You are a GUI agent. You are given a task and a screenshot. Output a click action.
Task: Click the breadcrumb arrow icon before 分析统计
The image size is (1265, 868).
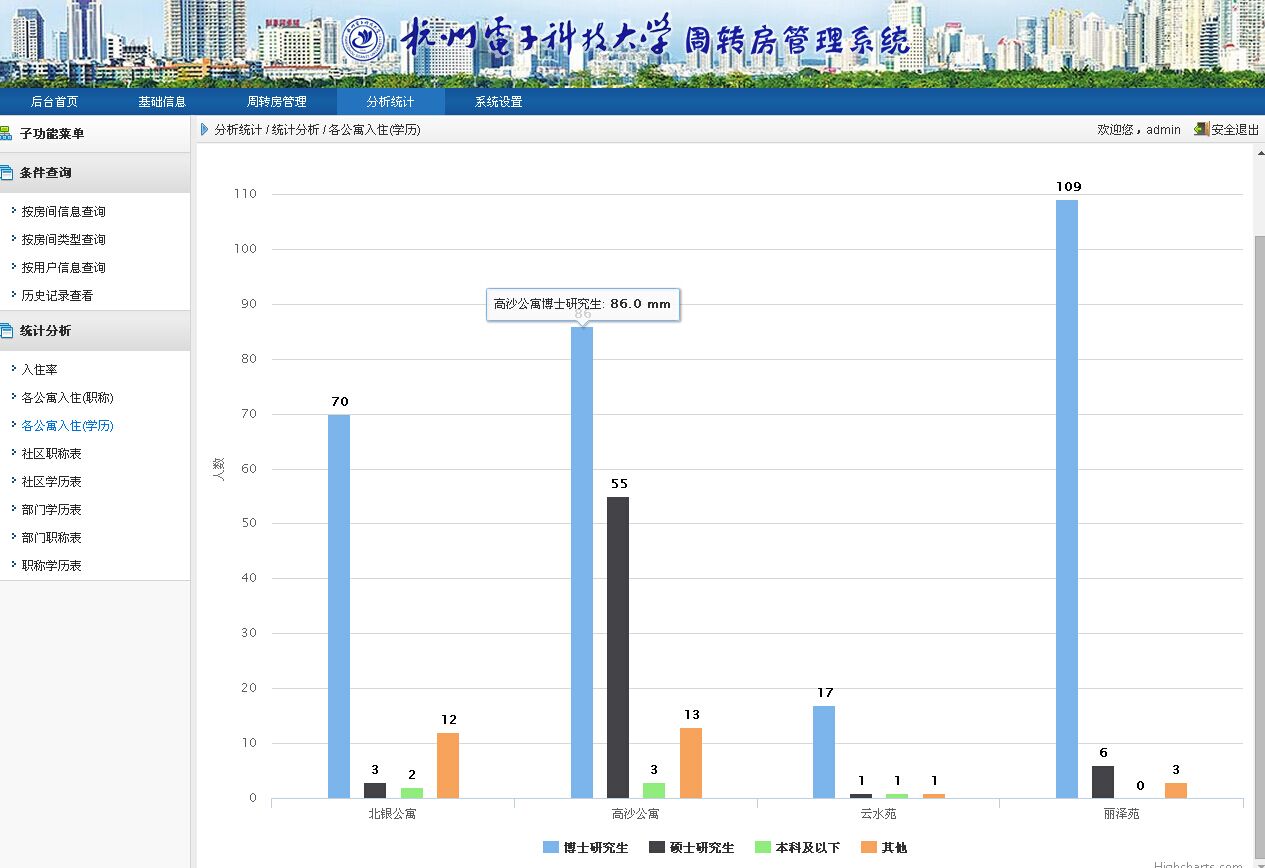point(205,129)
